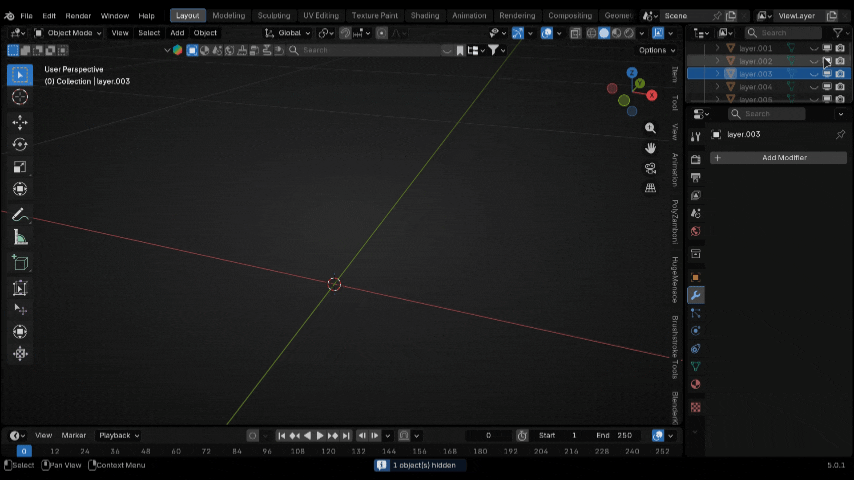Click the zoom magnifier in the viewport

click(650, 128)
